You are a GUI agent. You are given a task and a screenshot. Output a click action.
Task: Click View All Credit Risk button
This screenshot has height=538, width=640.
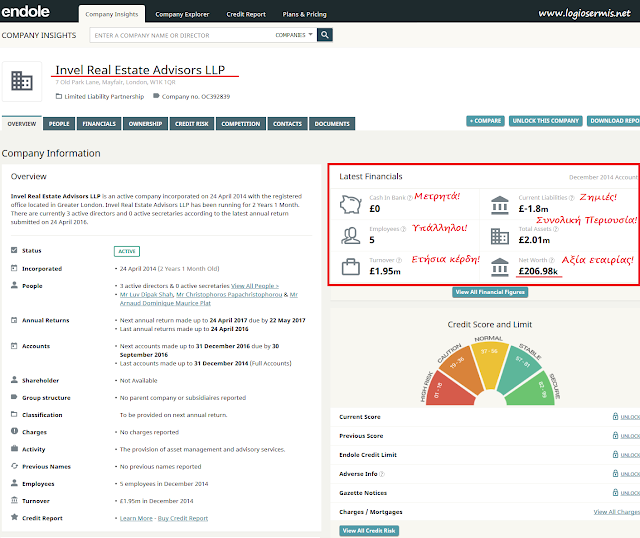[x=369, y=531]
